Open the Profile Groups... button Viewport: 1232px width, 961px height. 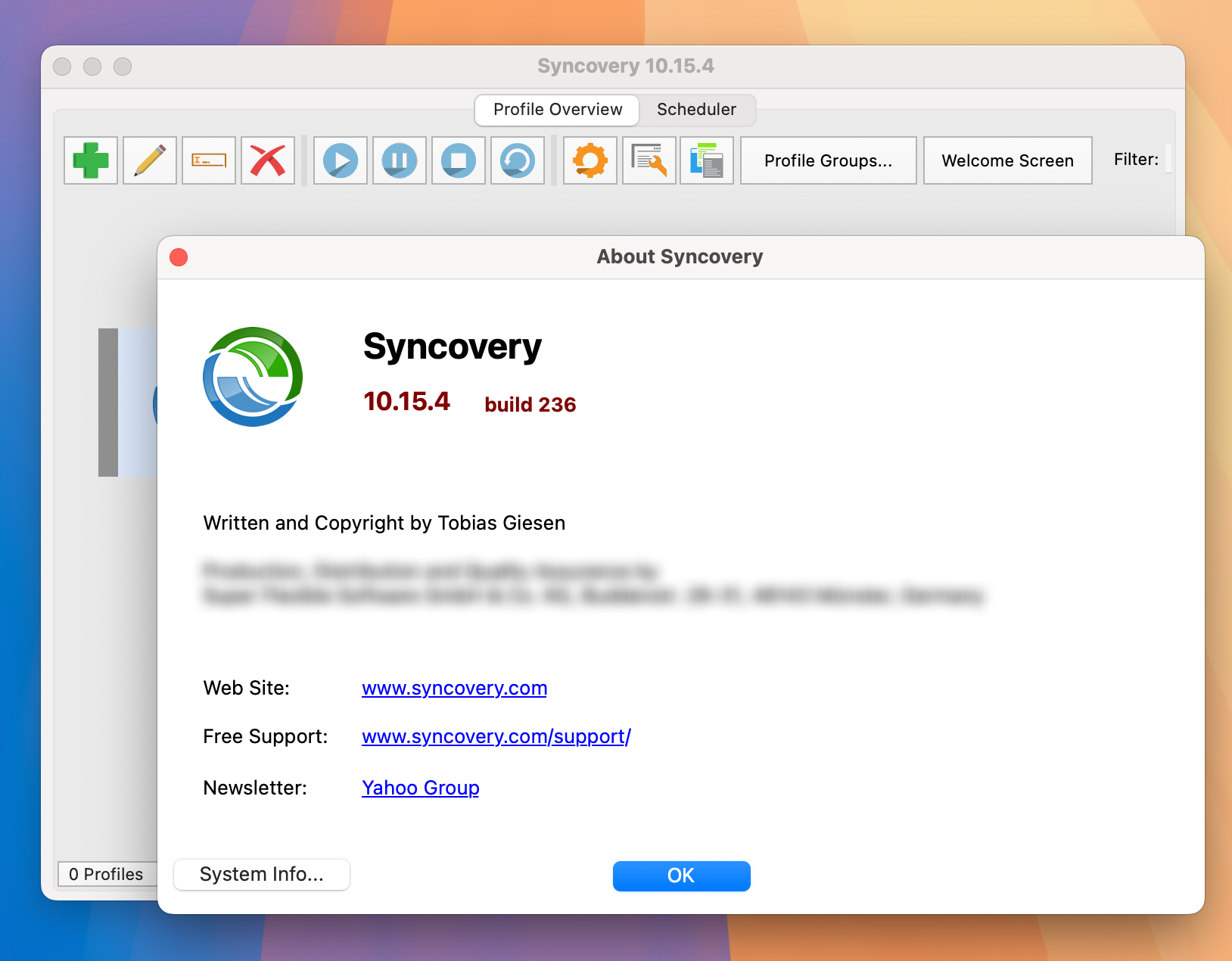(x=829, y=160)
